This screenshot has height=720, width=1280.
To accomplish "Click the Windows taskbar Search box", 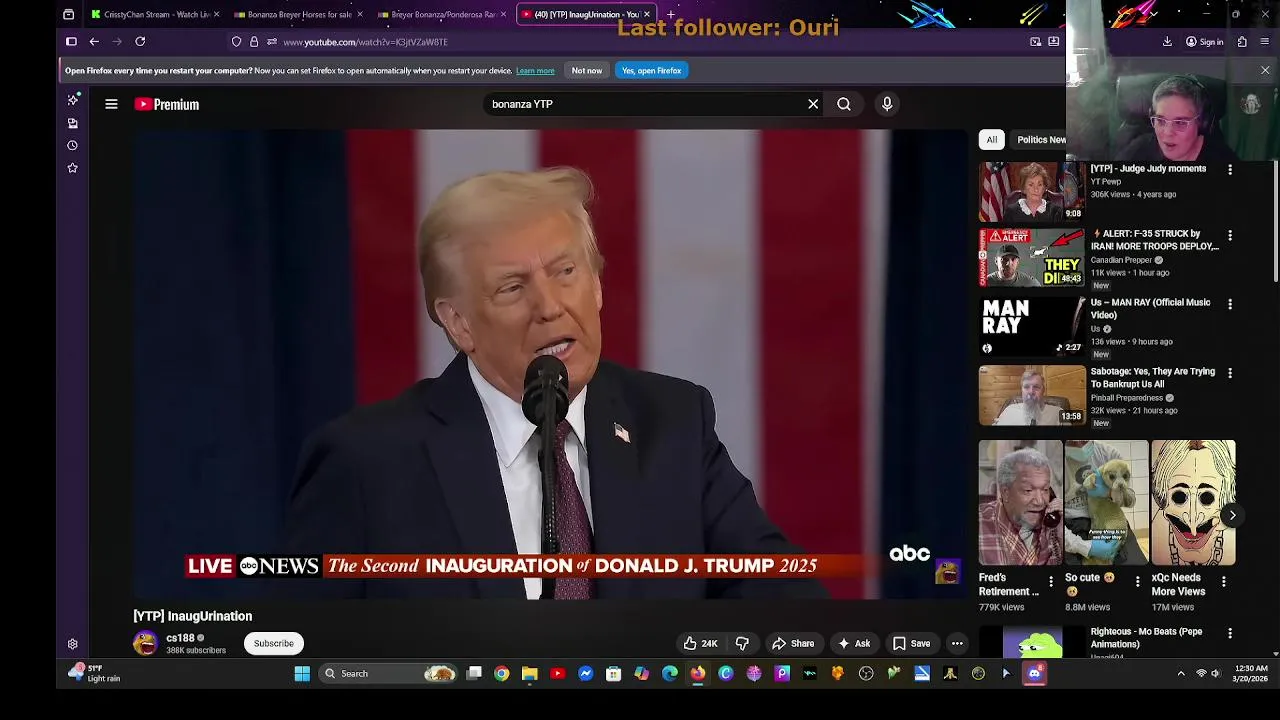I will (x=390, y=674).
